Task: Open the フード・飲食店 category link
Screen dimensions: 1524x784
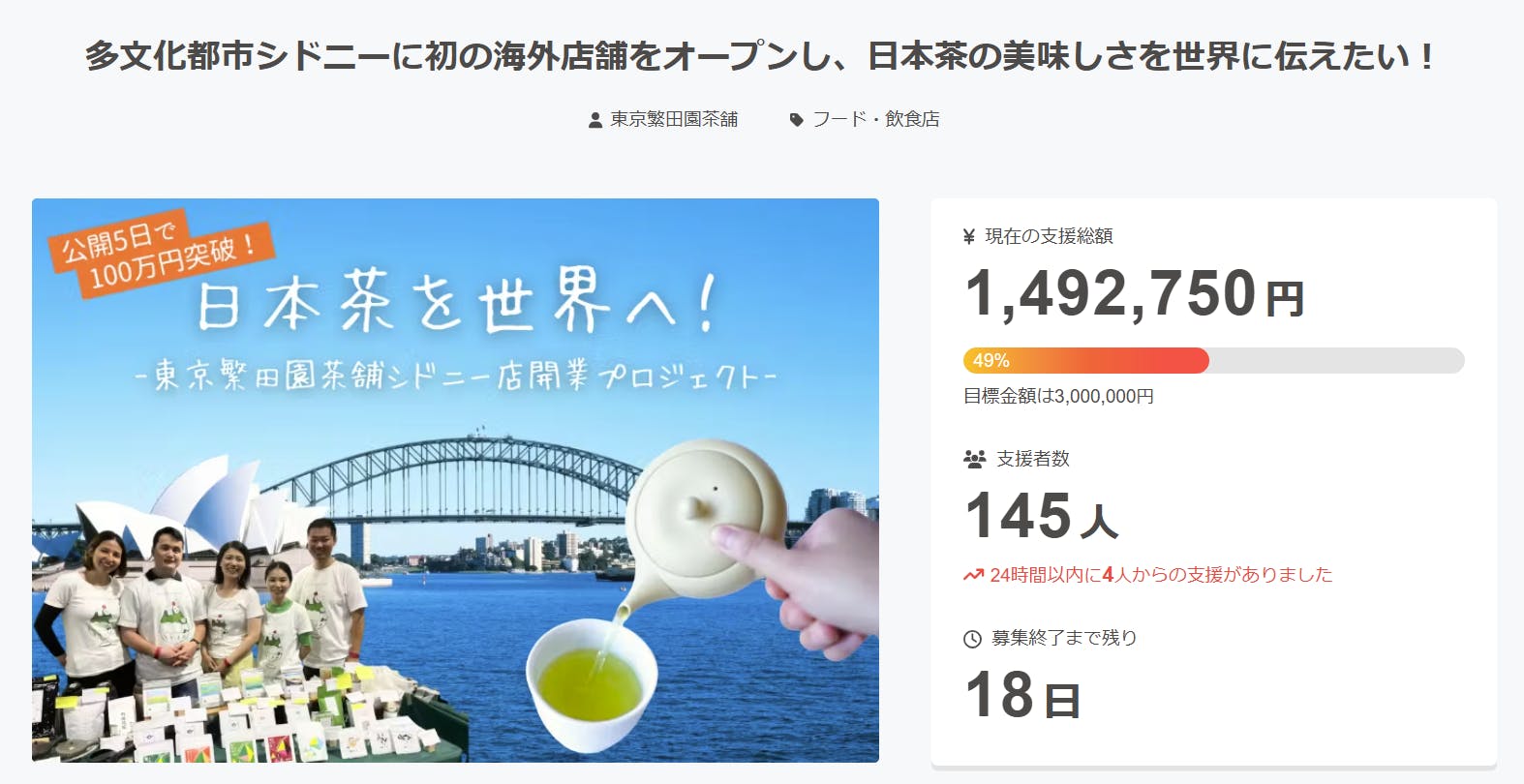Action: tap(876, 119)
